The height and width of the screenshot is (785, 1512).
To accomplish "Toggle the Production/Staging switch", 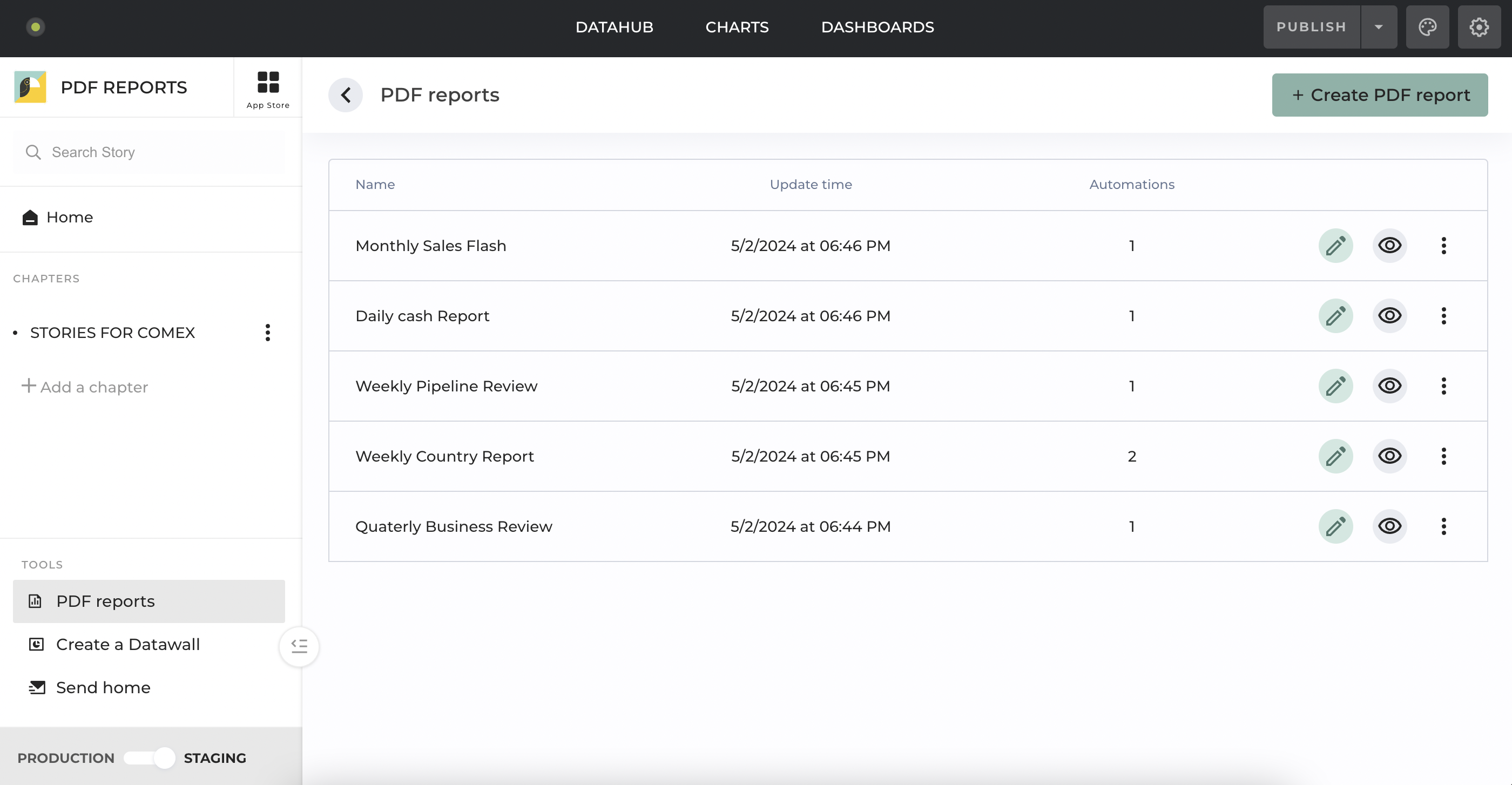I will [x=150, y=757].
